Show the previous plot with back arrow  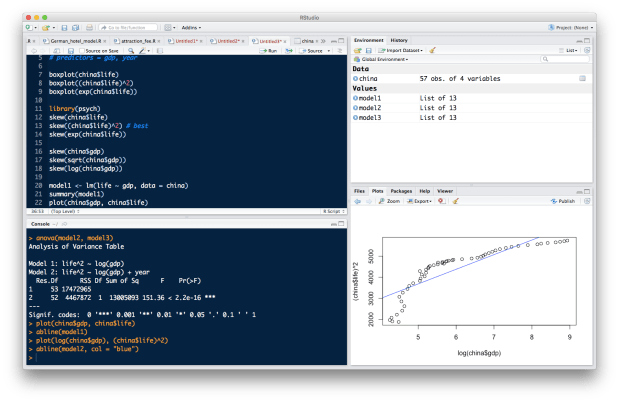point(357,201)
